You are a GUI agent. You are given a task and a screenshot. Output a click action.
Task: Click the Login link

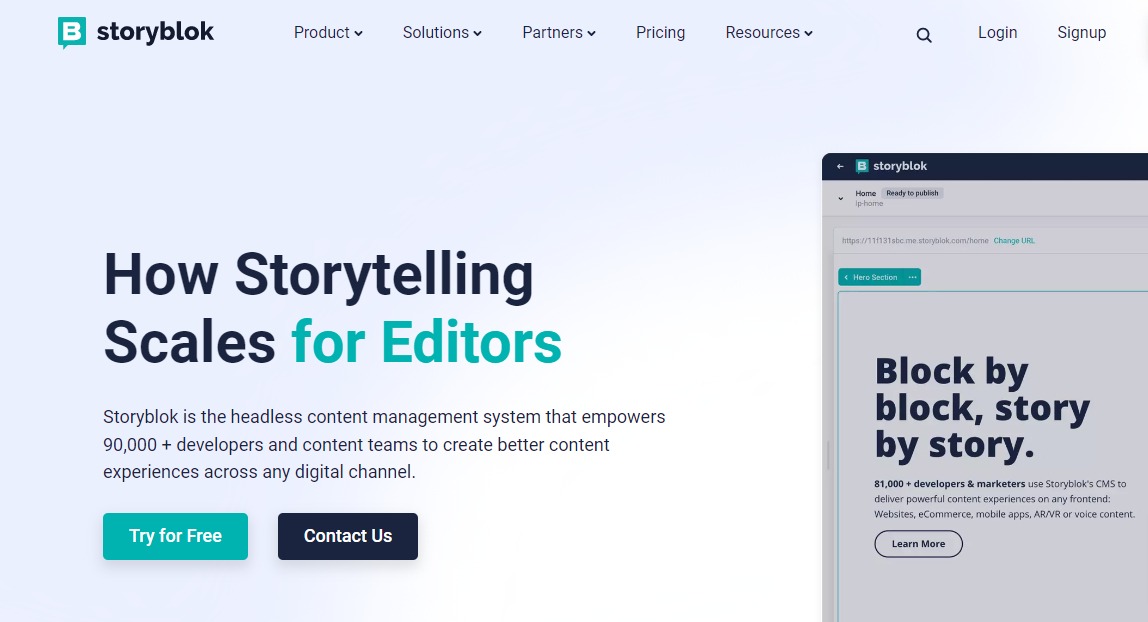997,33
